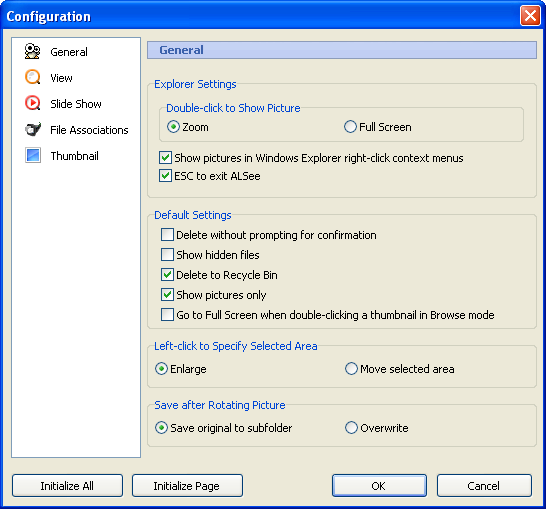Click the Slide Show play icon
Image resolution: width=546 pixels, height=509 pixels.
pos(33,103)
